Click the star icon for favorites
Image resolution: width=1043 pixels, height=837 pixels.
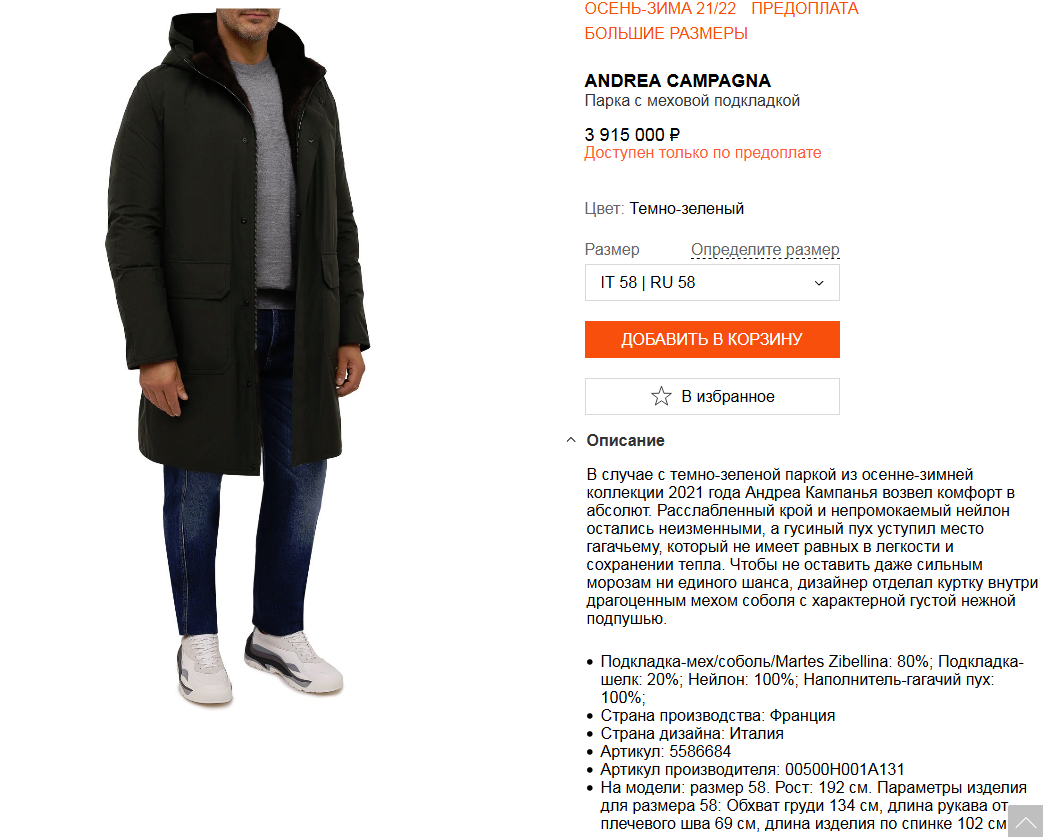661,397
